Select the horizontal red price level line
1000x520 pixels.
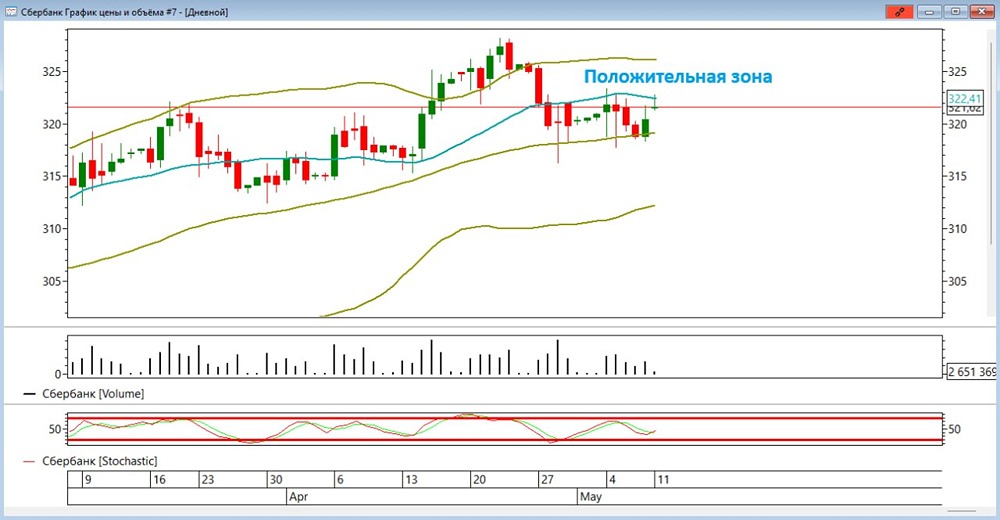tap(504, 107)
